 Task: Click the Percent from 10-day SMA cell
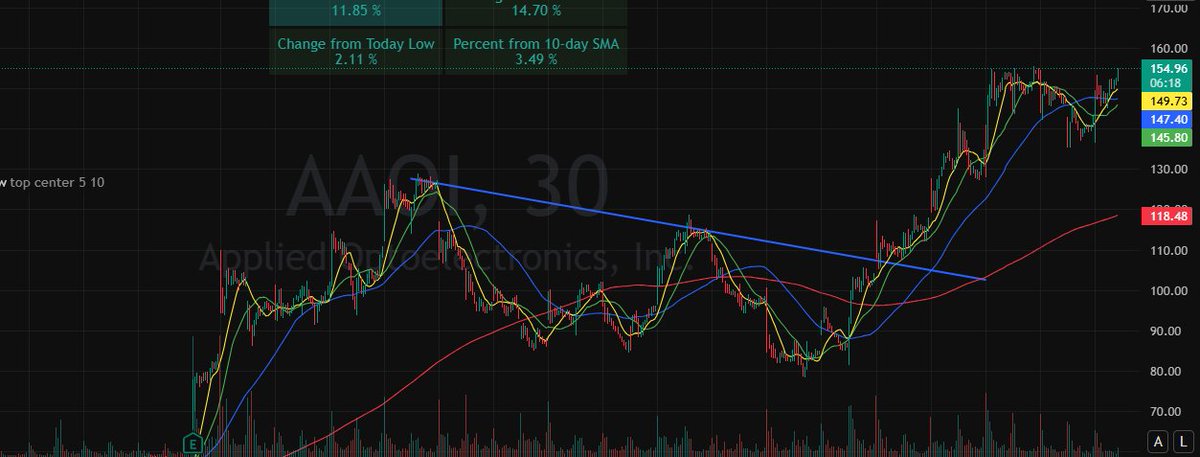(535, 51)
